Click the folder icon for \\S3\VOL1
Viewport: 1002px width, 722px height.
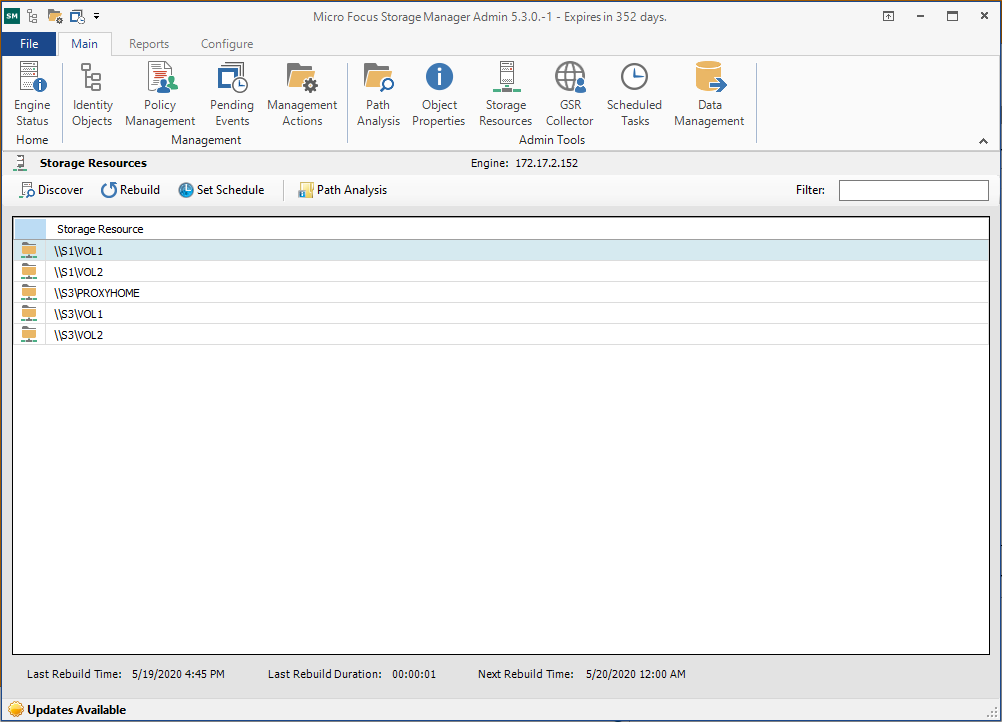(x=29, y=314)
